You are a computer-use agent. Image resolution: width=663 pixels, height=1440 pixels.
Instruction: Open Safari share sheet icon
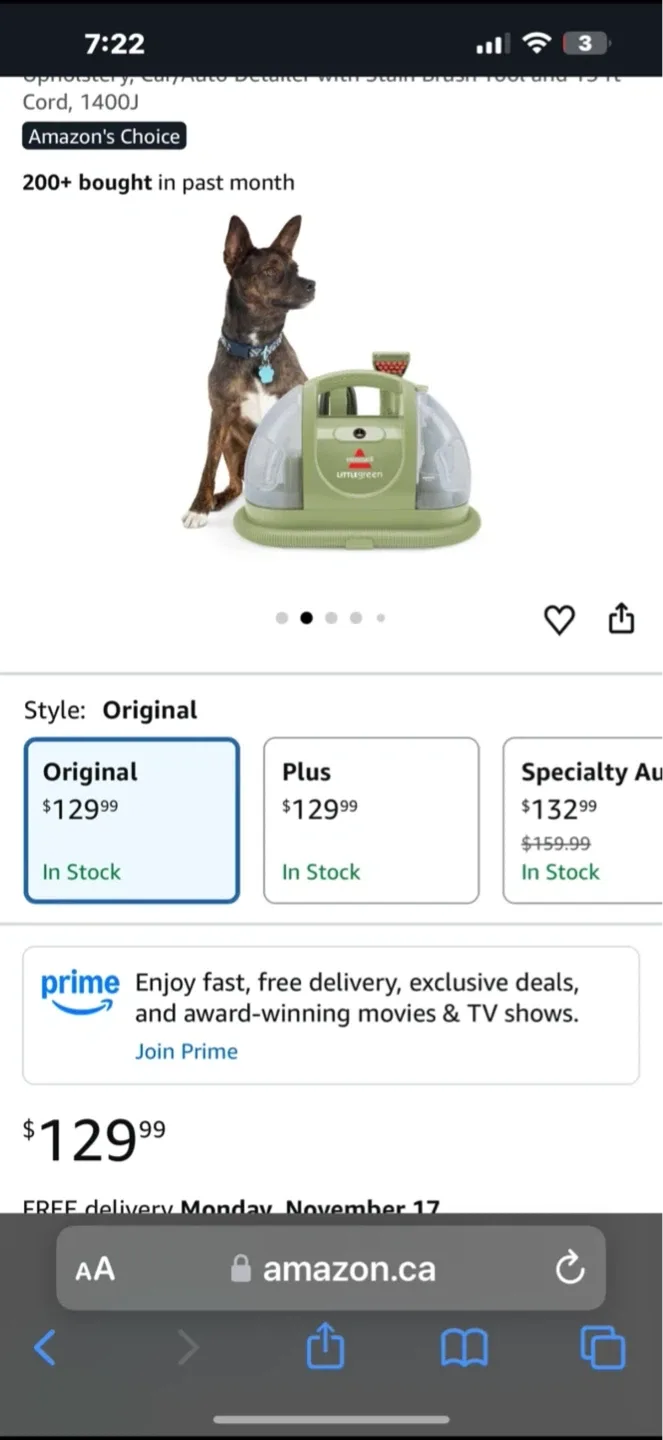click(x=325, y=1347)
